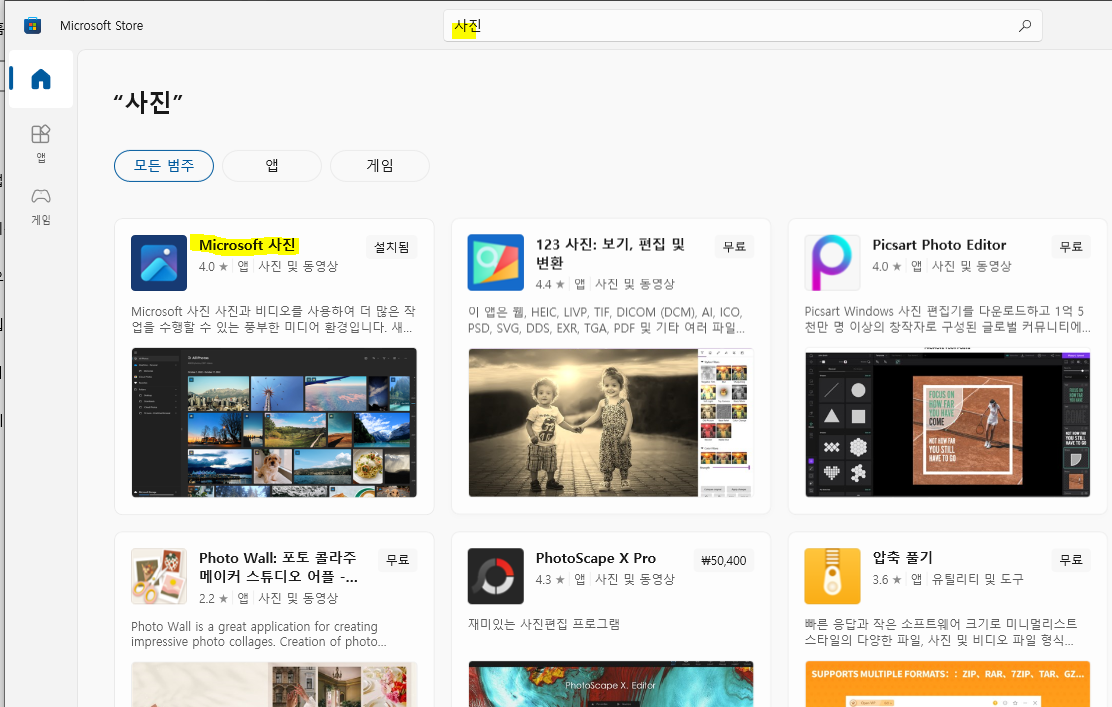
Task: Click the 설치됨 badge on Microsoft 사진
Action: click(391, 247)
